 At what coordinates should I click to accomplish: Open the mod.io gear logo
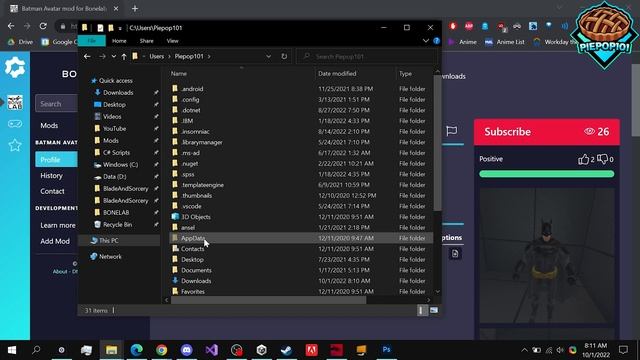click(x=15, y=67)
